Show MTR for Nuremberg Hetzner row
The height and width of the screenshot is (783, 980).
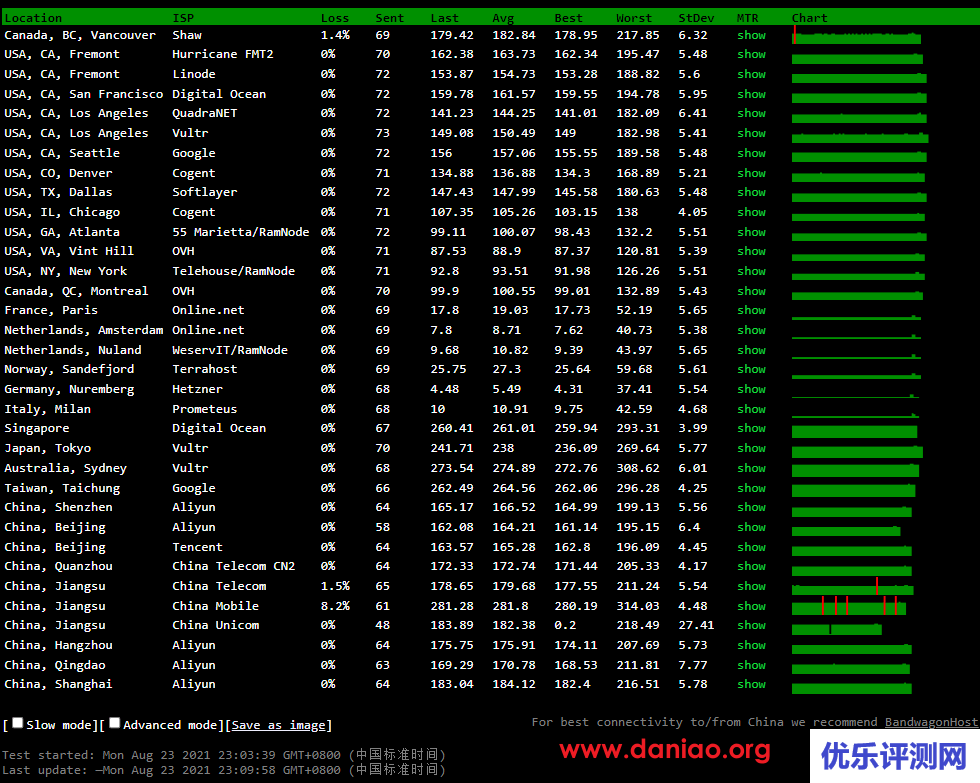pyautogui.click(x=751, y=389)
